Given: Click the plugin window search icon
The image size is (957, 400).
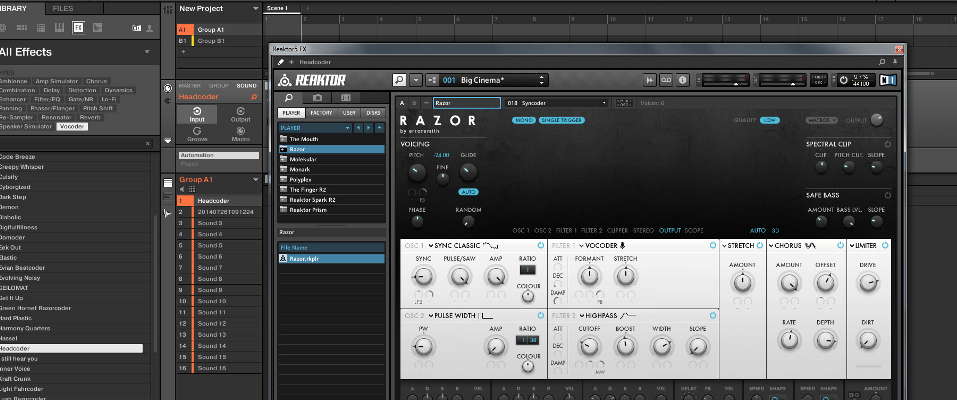Looking at the screenshot, I should click(x=882, y=62).
